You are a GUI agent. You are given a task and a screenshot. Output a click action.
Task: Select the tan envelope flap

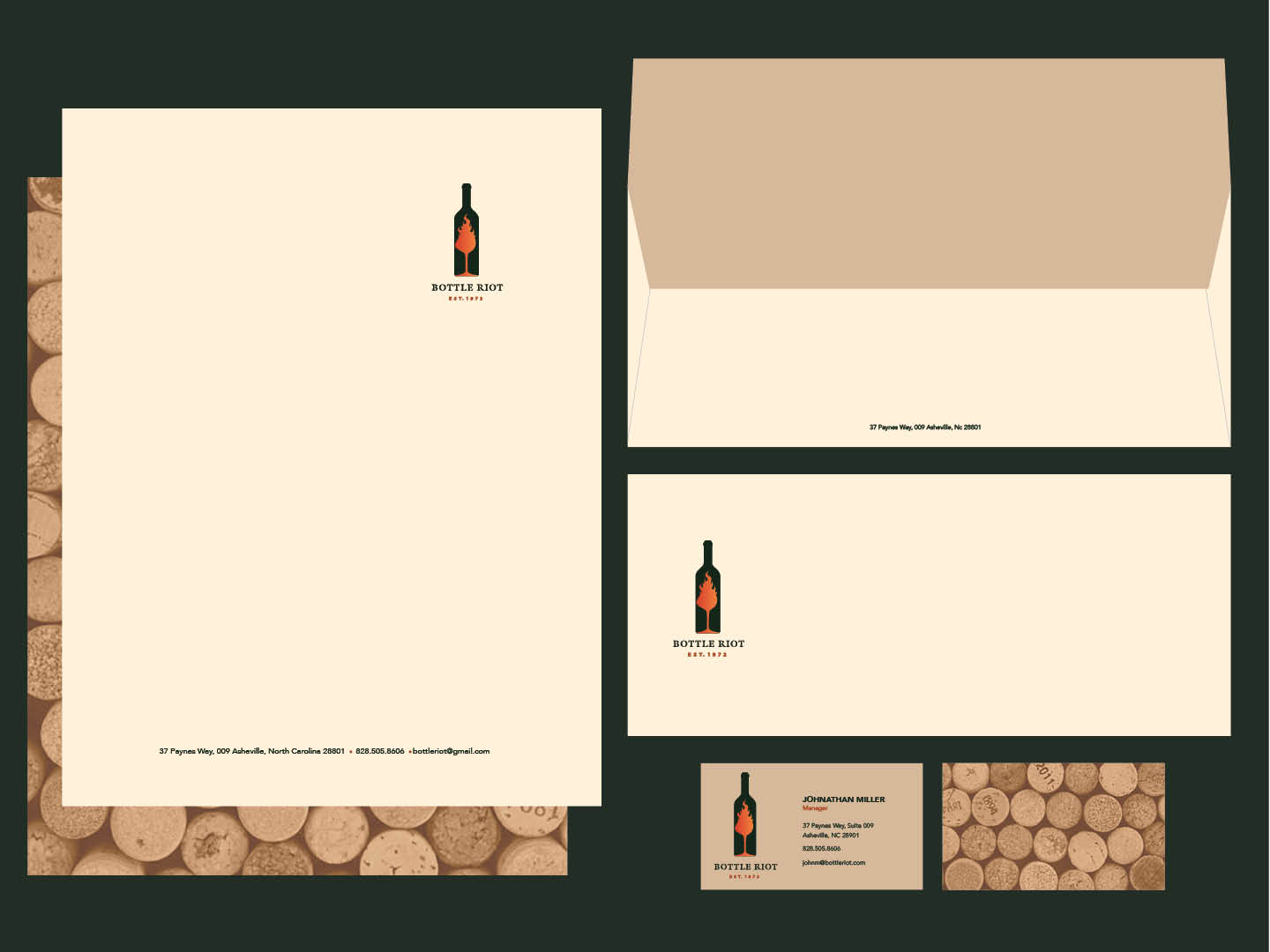coord(929,174)
